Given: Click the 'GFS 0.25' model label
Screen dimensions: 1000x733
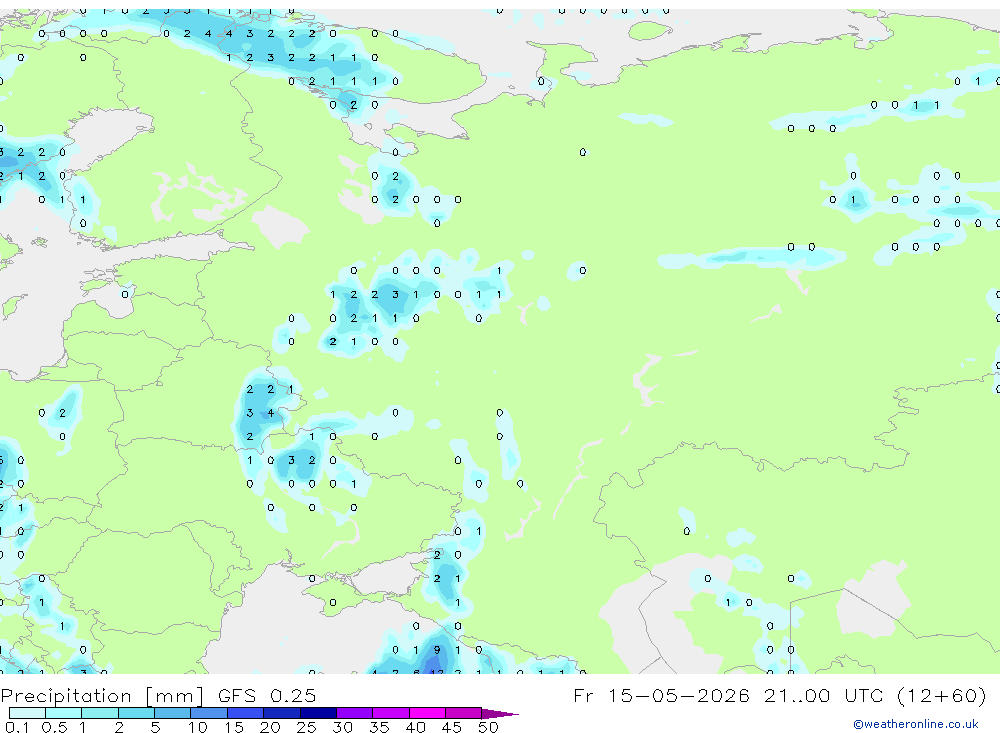Looking at the screenshot, I should tap(267, 695).
